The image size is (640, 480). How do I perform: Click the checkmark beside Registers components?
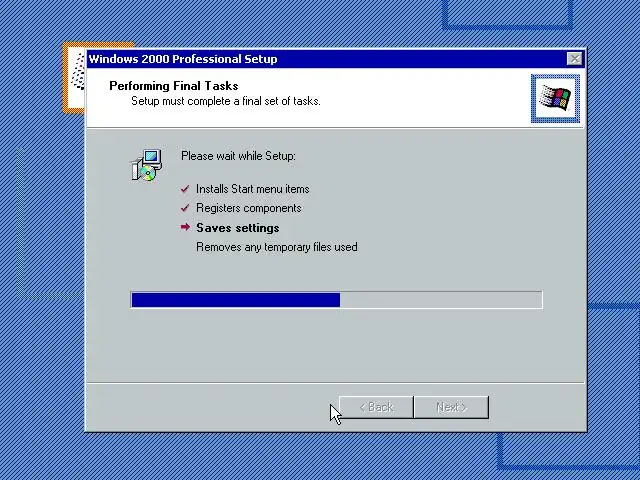pyautogui.click(x=185, y=208)
